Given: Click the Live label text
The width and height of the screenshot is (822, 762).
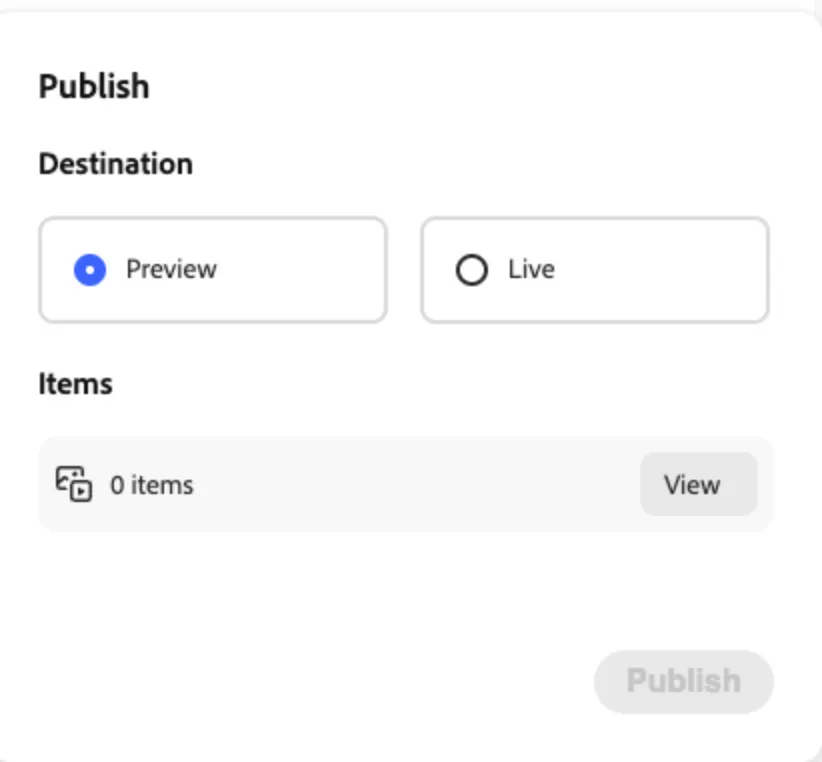Looking at the screenshot, I should pos(531,269).
